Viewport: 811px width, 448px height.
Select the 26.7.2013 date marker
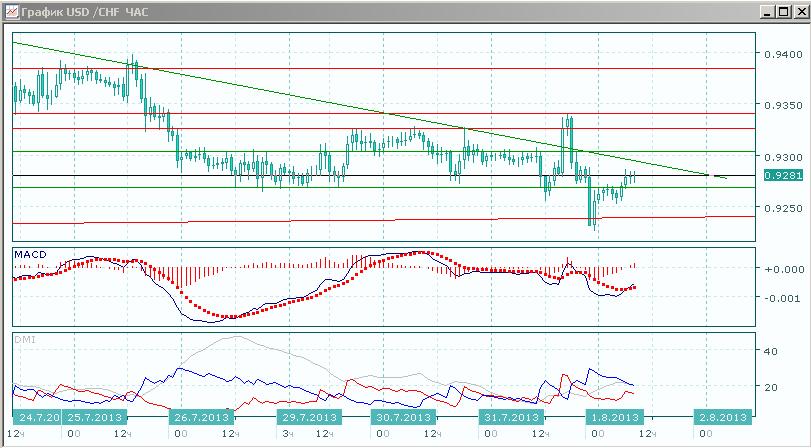(202, 417)
